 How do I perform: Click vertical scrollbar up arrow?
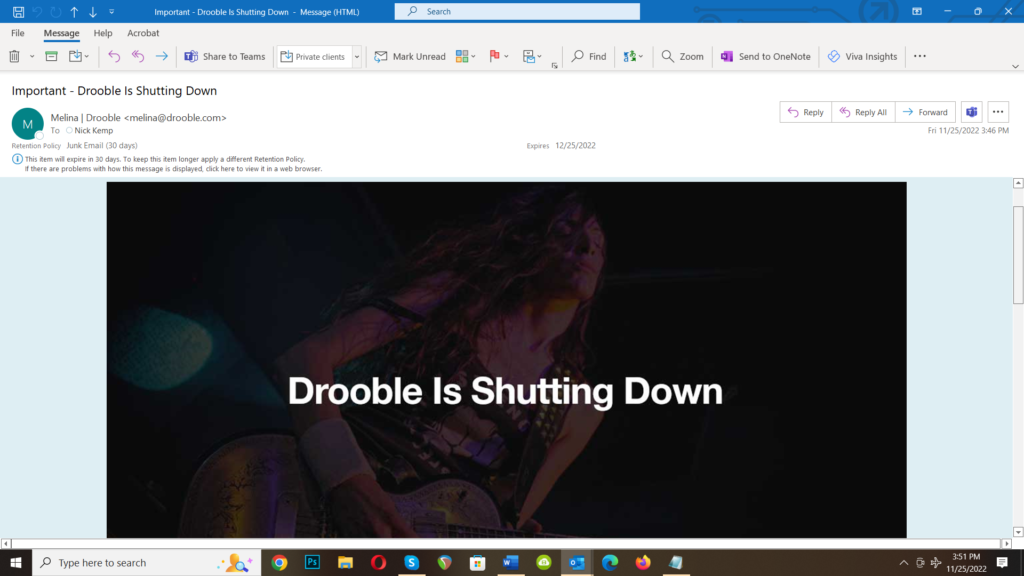point(1017,184)
